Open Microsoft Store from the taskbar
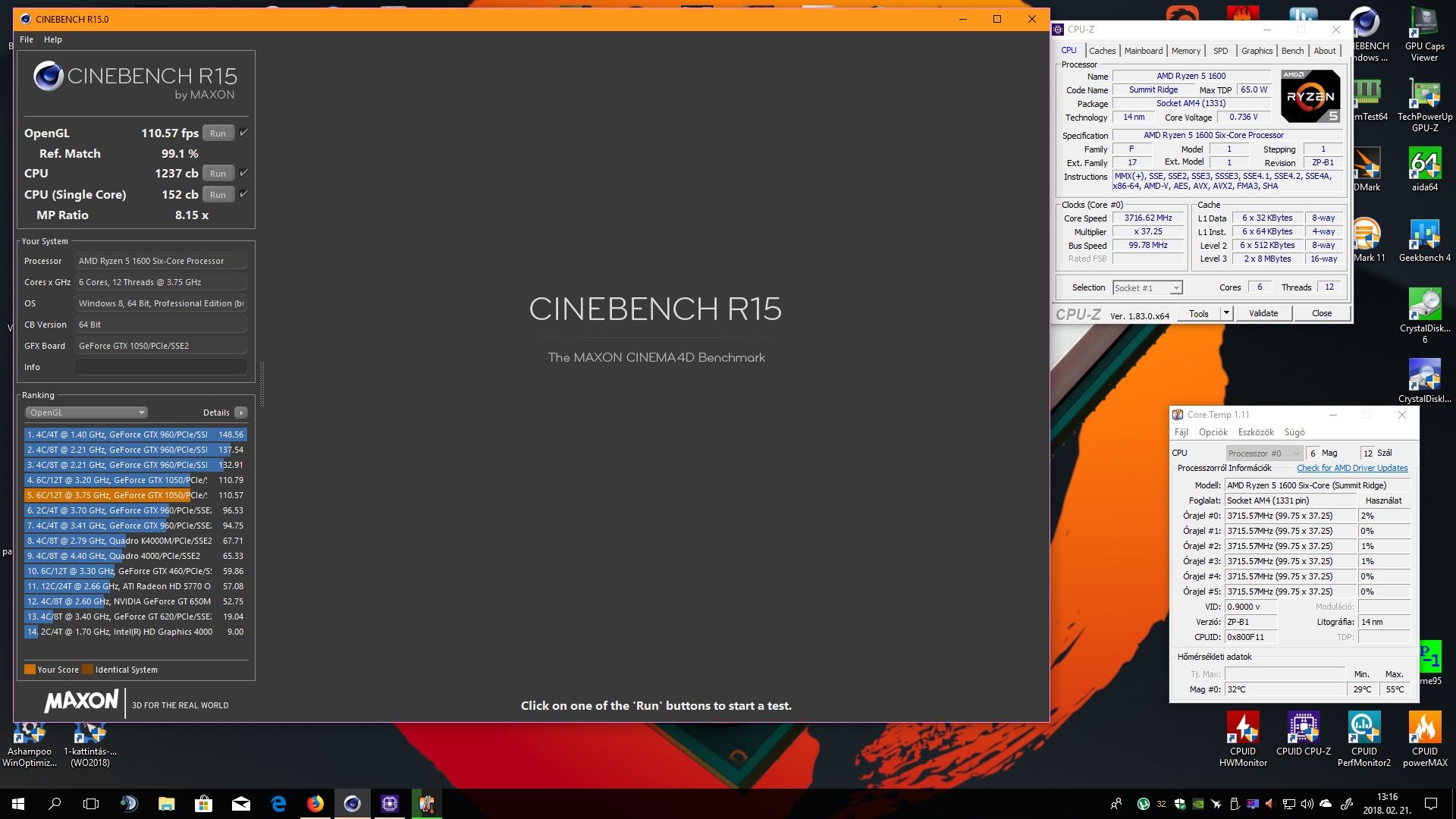The width and height of the screenshot is (1456, 819). click(203, 804)
